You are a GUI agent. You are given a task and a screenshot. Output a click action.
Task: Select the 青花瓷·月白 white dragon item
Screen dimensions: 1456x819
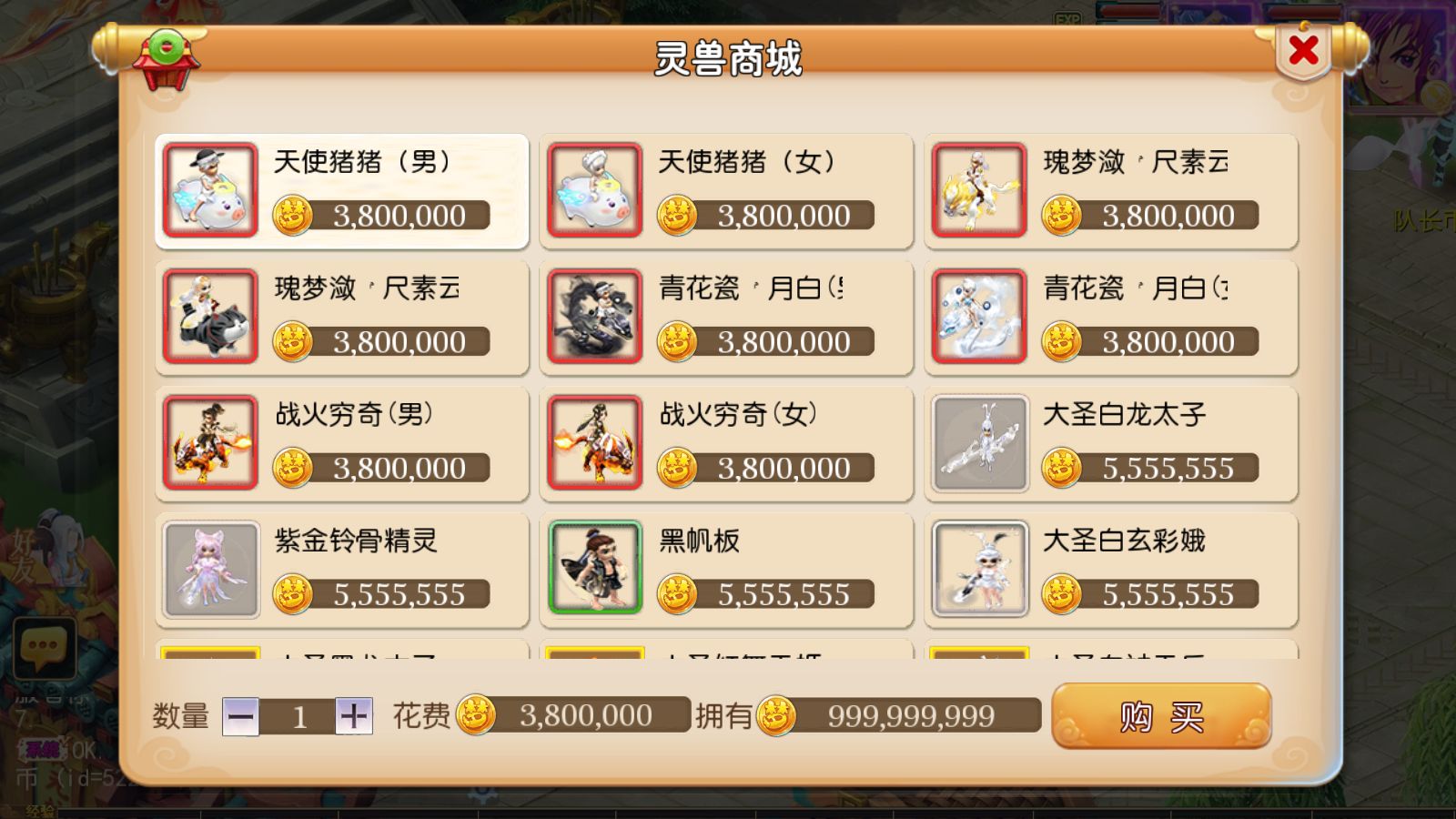pos(1111,317)
